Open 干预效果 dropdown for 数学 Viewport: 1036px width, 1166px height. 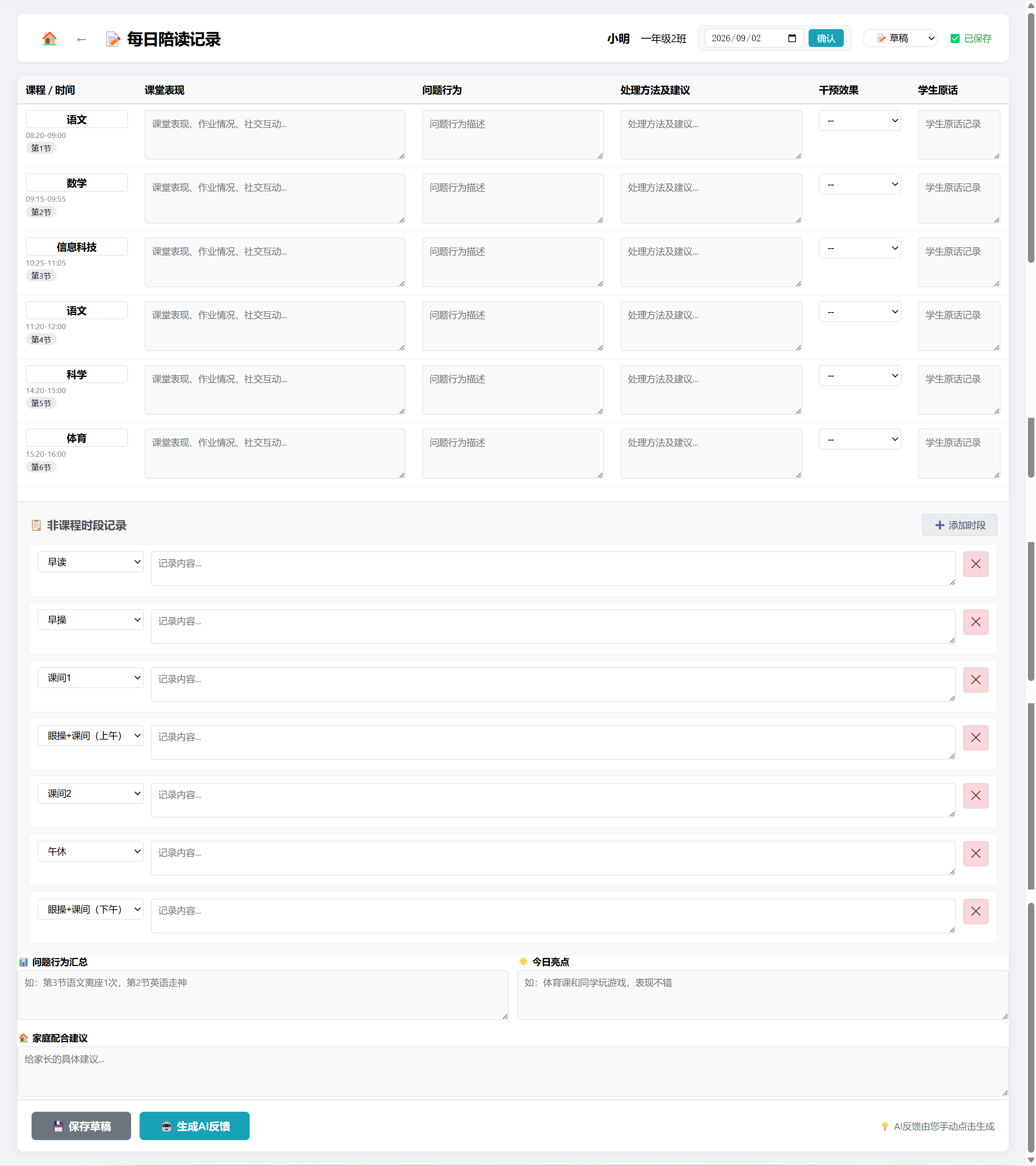pyautogui.click(x=859, y=184)
